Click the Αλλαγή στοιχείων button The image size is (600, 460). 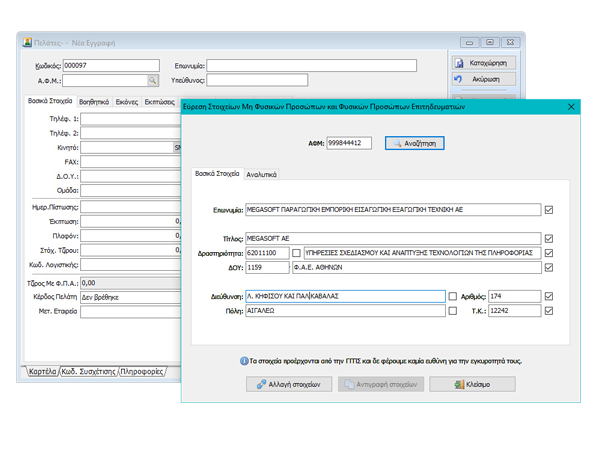pyautogui.click(x=289, y=384)
